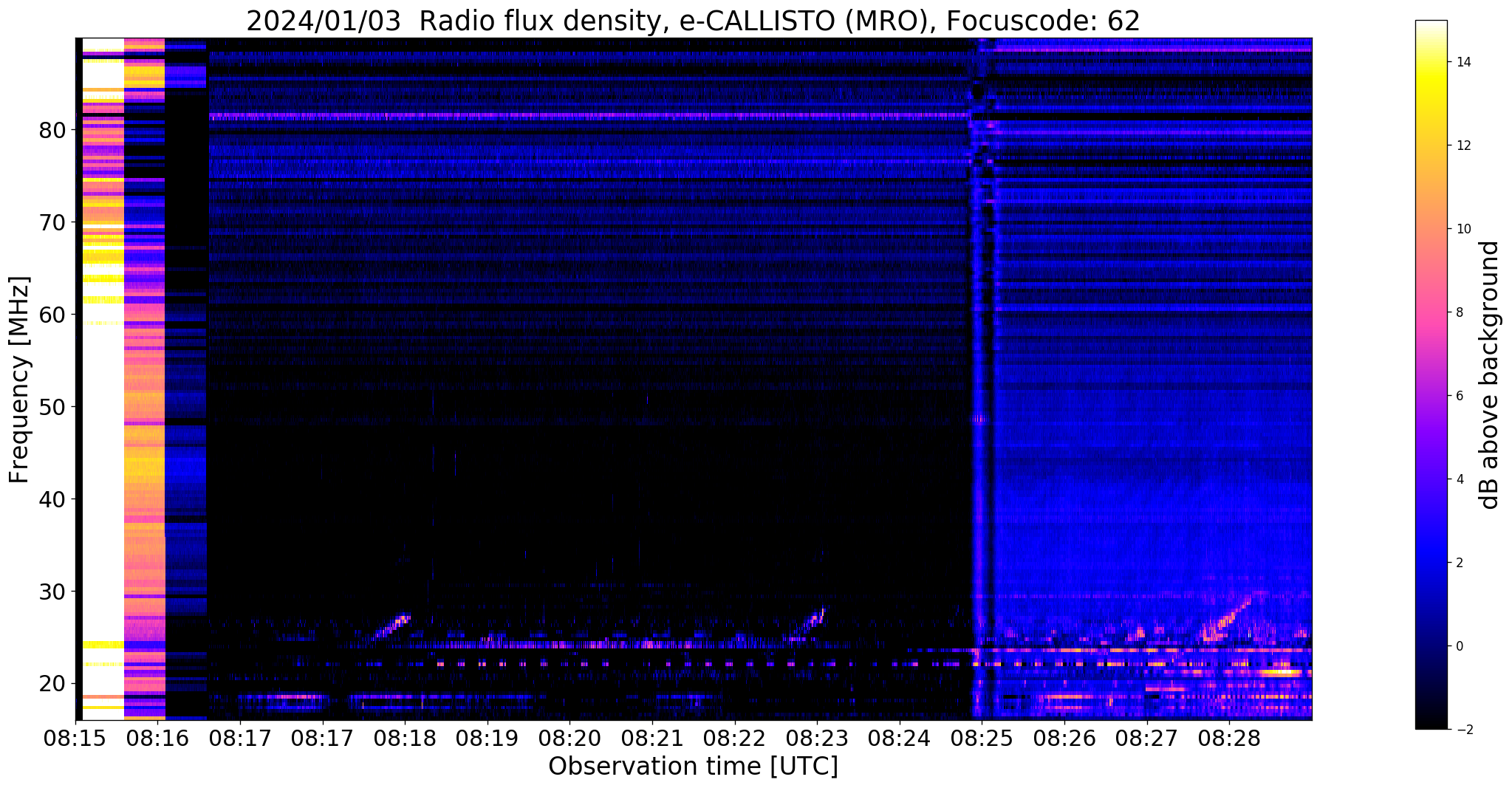
Task: Click the 'dB above background' colorbar label
Action: pos(1489,375)
